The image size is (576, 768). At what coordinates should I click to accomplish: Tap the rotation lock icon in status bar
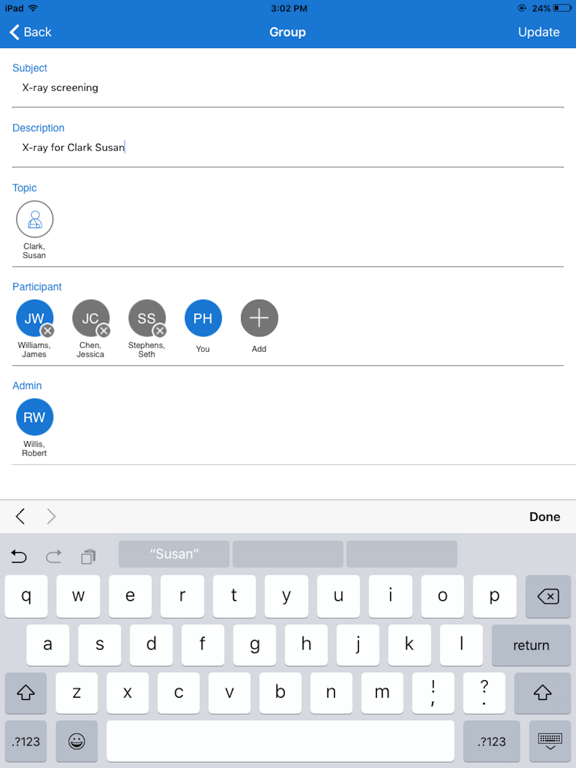(x=522, y=8)
